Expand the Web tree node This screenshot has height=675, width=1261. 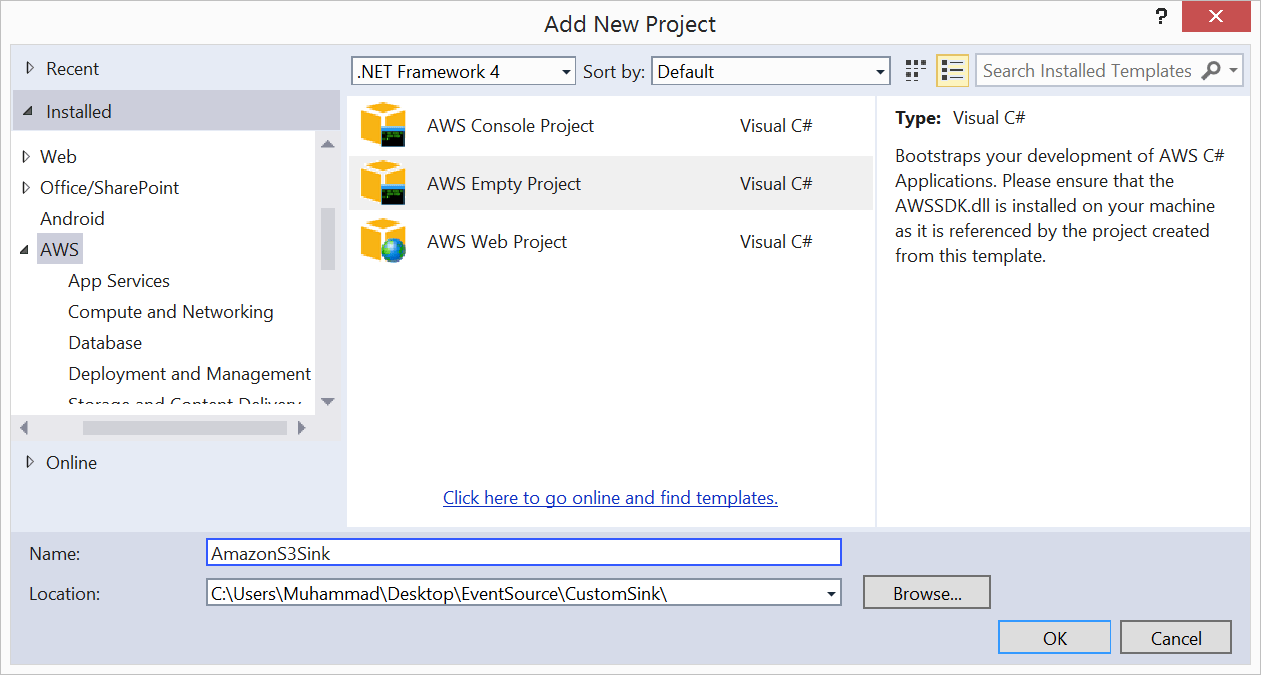coord(26,157)
